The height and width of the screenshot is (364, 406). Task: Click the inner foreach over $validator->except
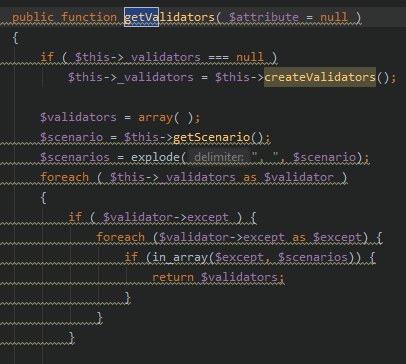(120, 237)
